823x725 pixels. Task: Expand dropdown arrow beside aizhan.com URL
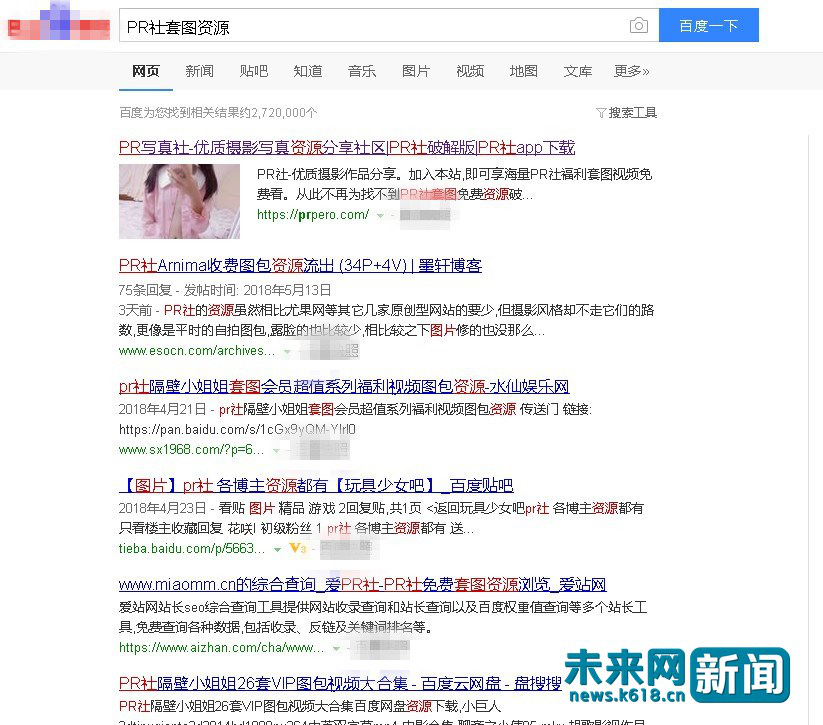(x=336, y=648)
